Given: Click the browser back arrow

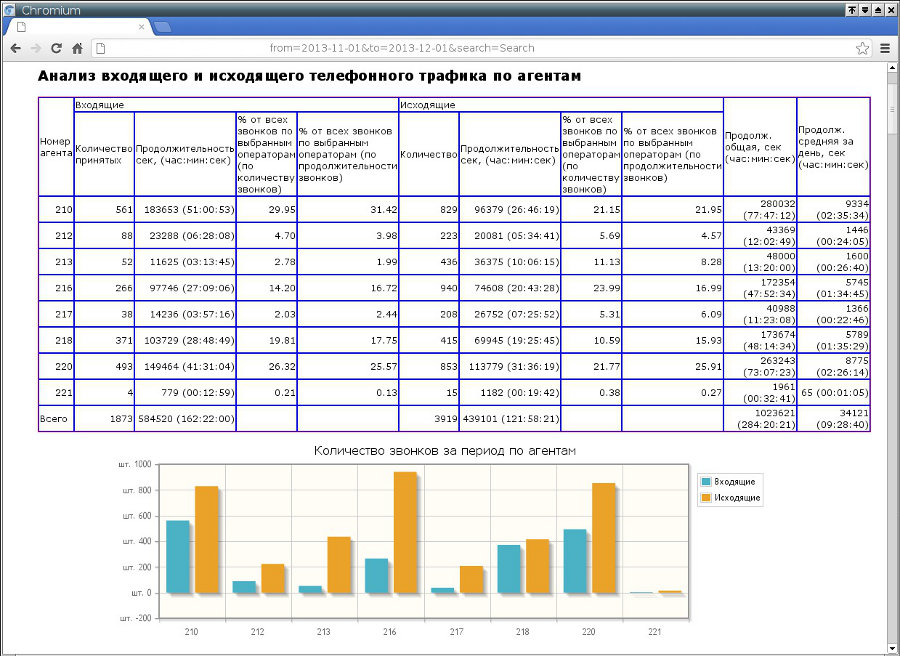Looking at the screenshot, I should 15,48.
